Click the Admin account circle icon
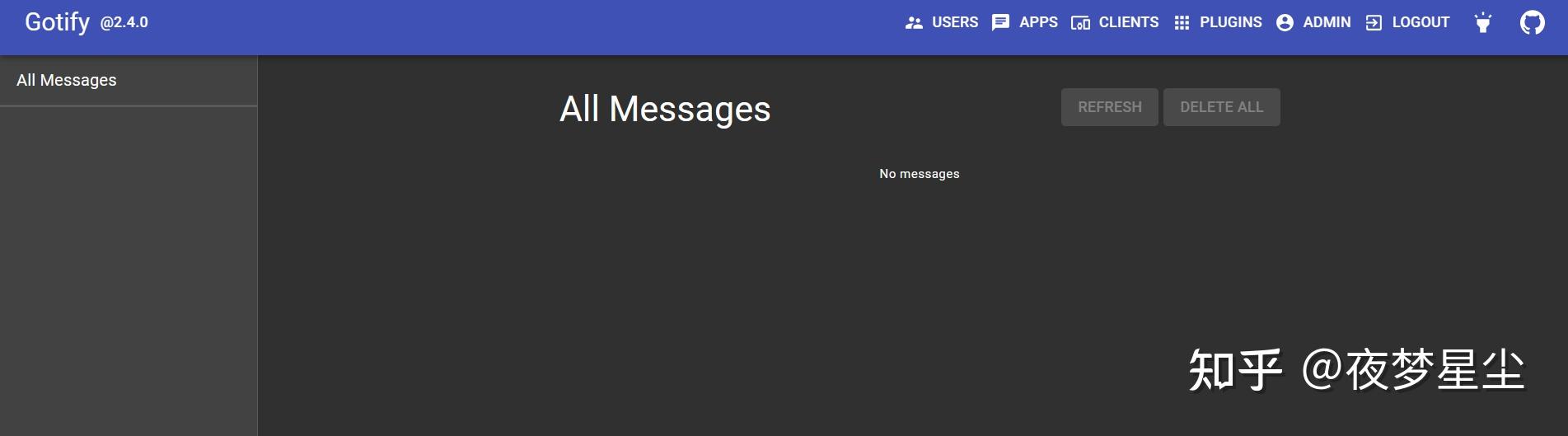This screenshot has width=1568, height=436. point(1285,23)
